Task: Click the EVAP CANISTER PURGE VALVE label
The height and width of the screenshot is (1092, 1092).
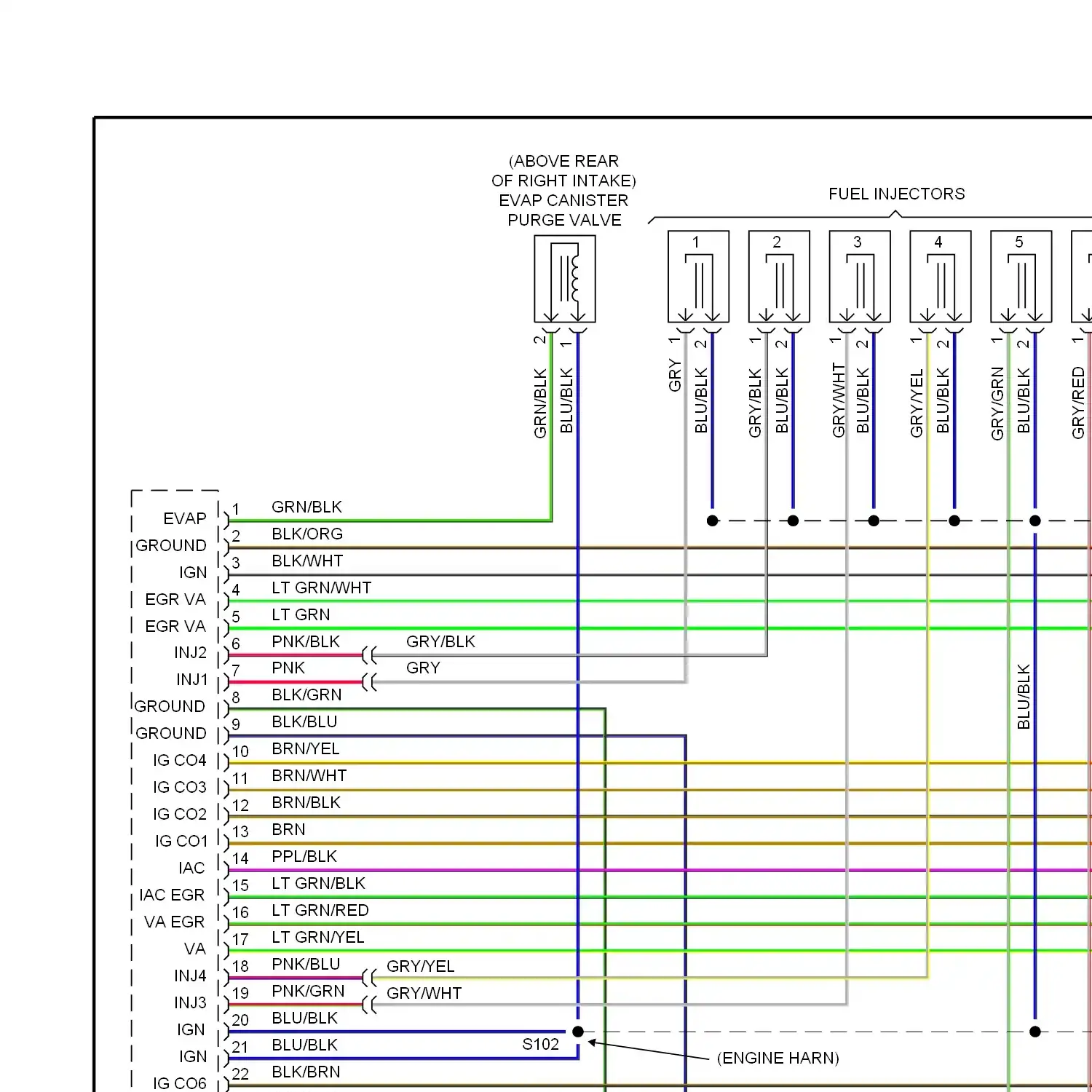Action: tap(564, 210)
